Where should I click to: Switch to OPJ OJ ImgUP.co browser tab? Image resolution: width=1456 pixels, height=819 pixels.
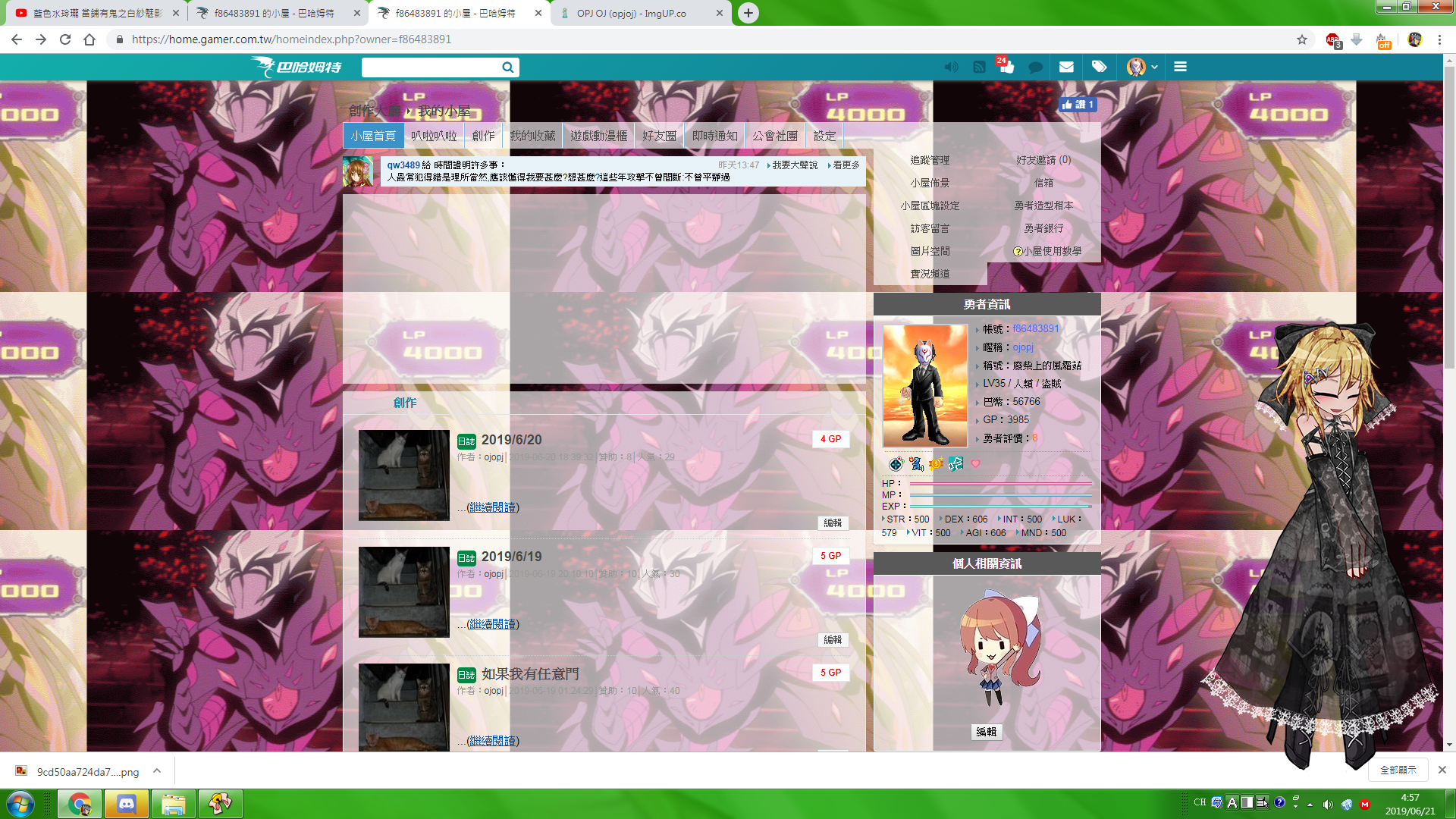coord(642,13)
